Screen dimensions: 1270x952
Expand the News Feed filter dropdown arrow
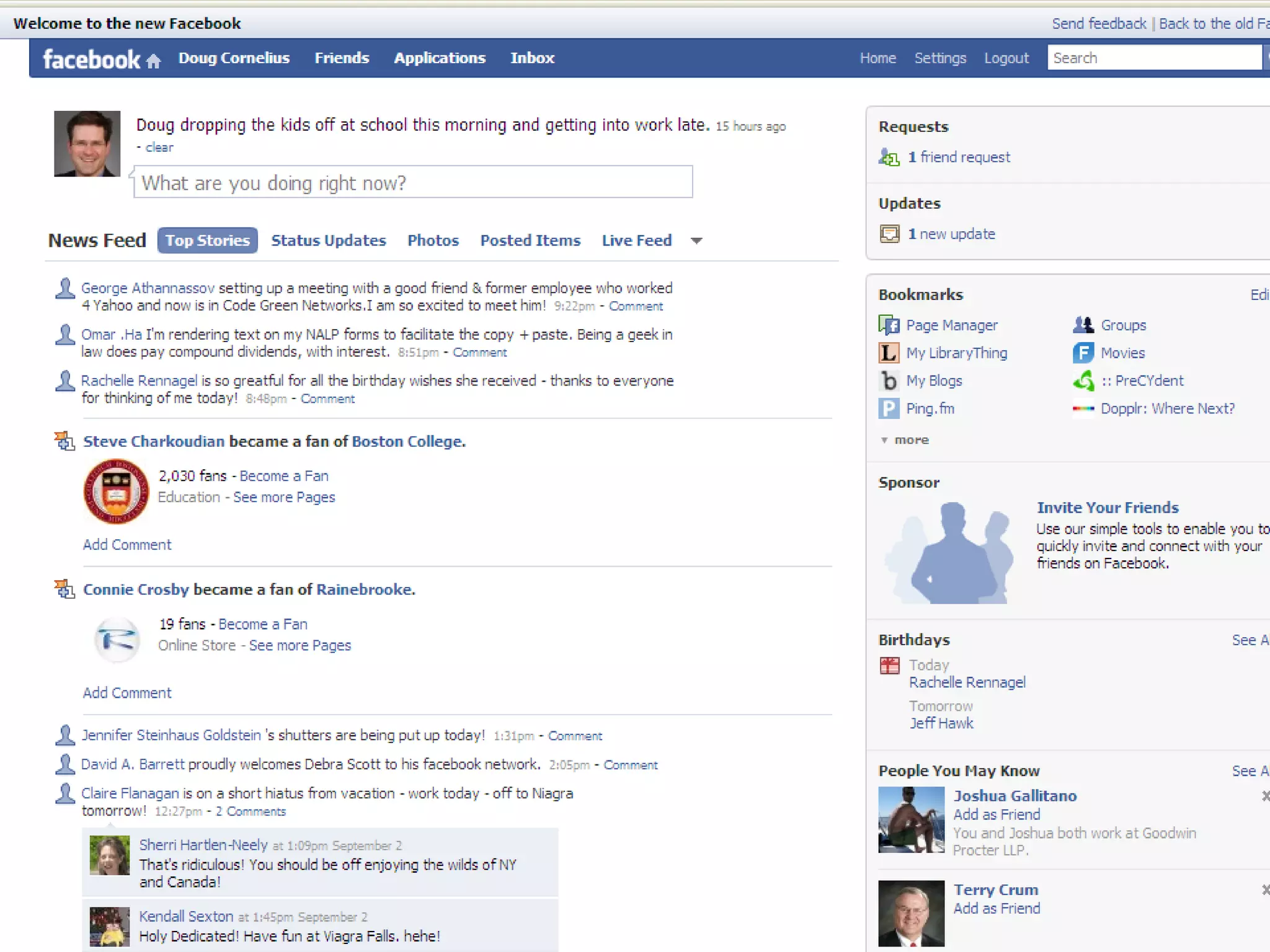click(x=696, y=240)
